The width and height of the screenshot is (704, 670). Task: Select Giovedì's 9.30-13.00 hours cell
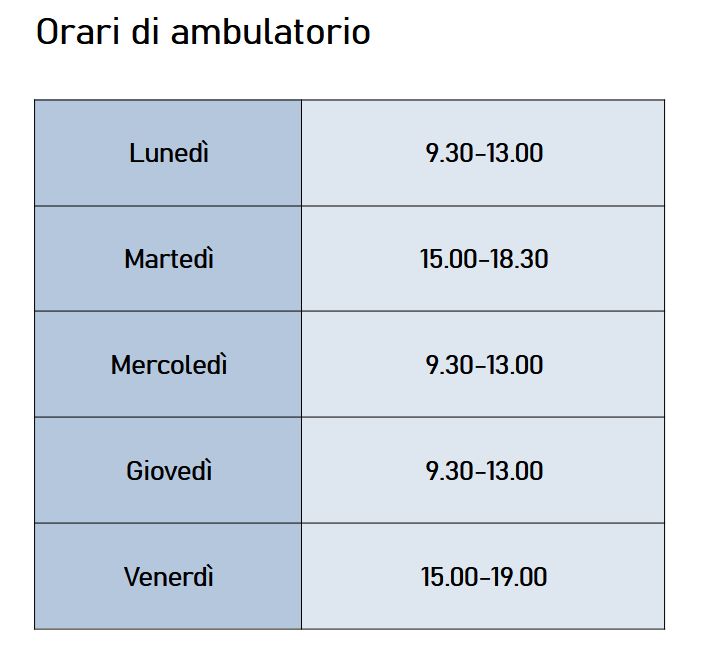pyautogui.click(x=484, y=471)
